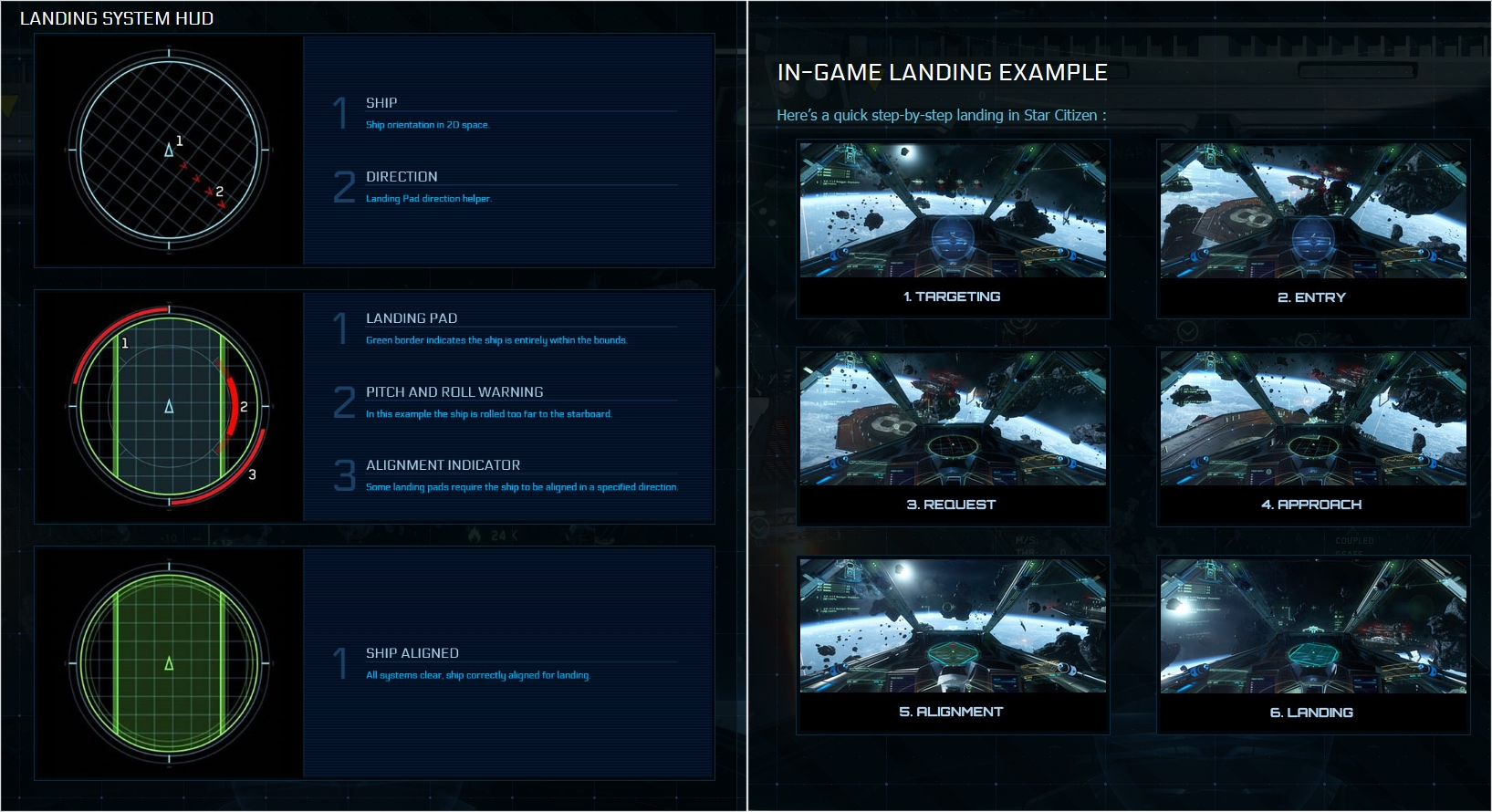Screen dimensions: 1492x812
Task: Click the SHIP ALIGNED heading
Action: [x=412, y=653]
